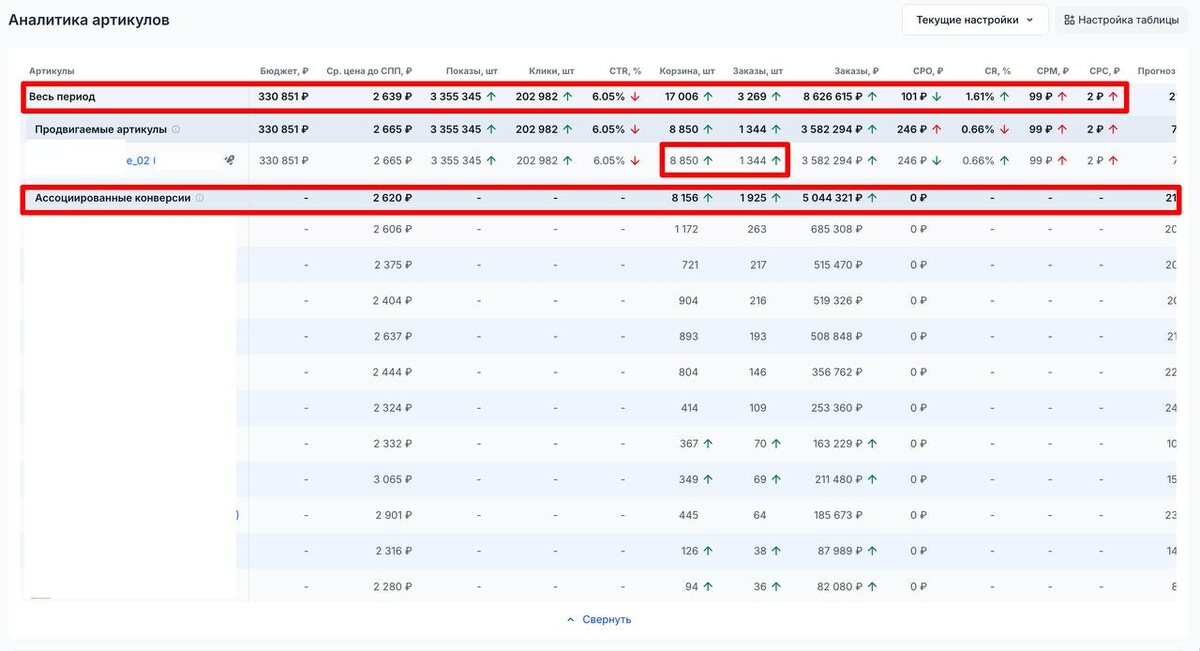1200x651 pixels.
Task: Select the Заказы, ₽ column header
Action: pos(856,71)
